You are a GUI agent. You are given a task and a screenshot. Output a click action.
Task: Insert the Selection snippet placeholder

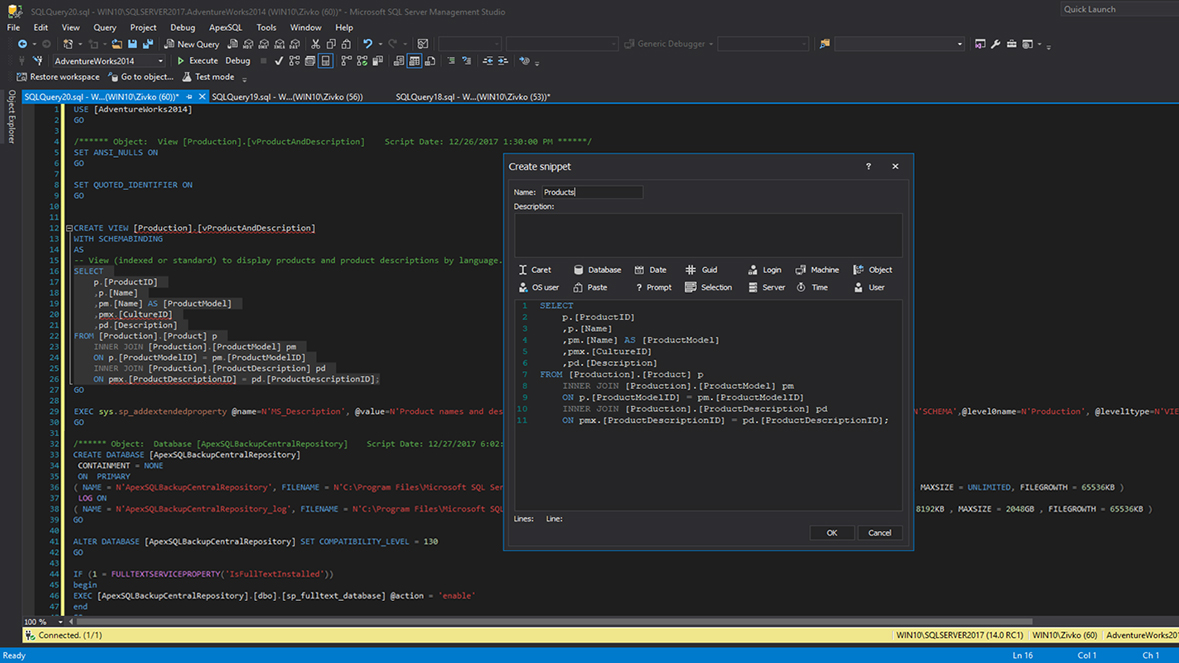tap(708, 287)
